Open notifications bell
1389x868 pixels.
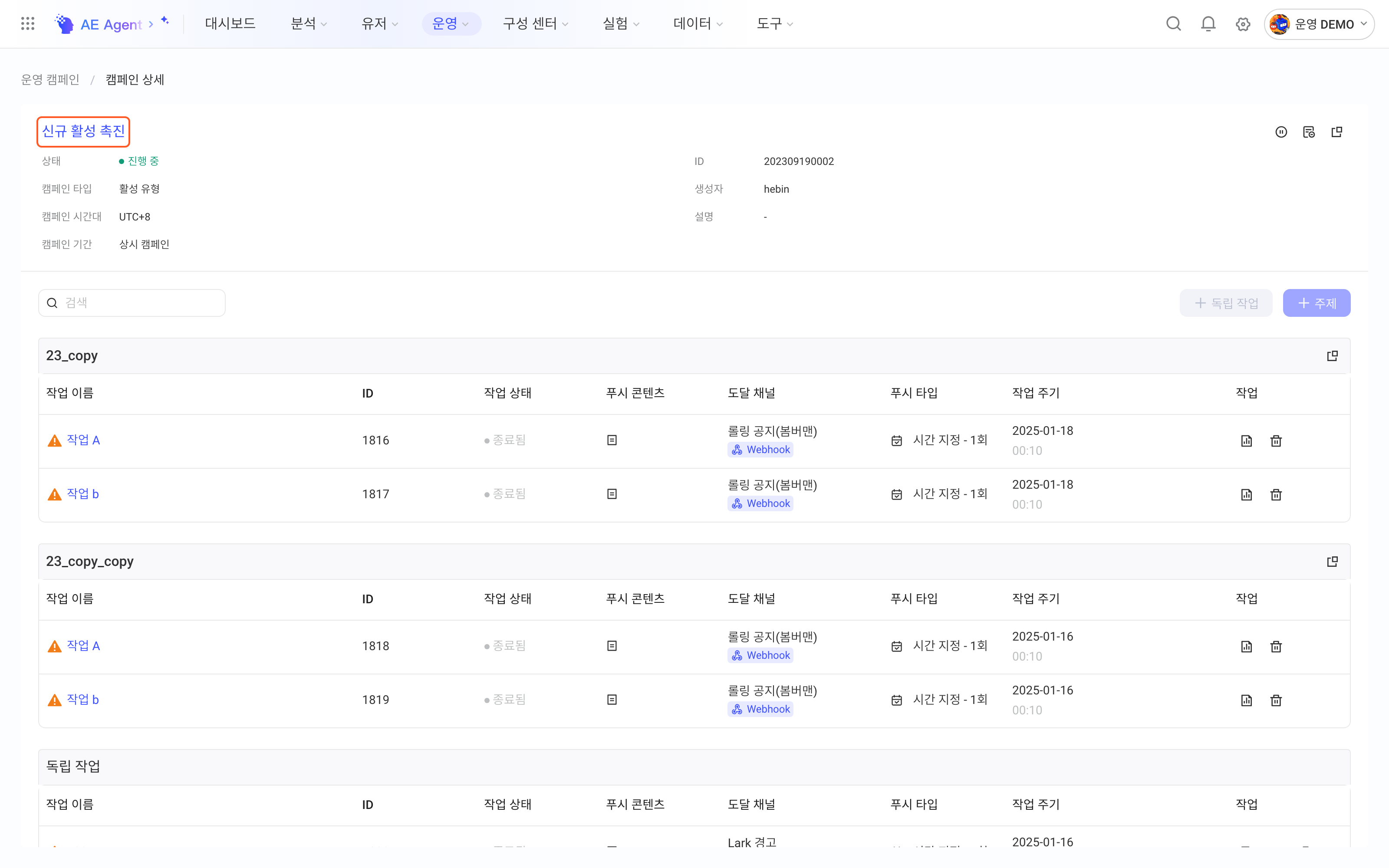click(x=1208, y=23)
